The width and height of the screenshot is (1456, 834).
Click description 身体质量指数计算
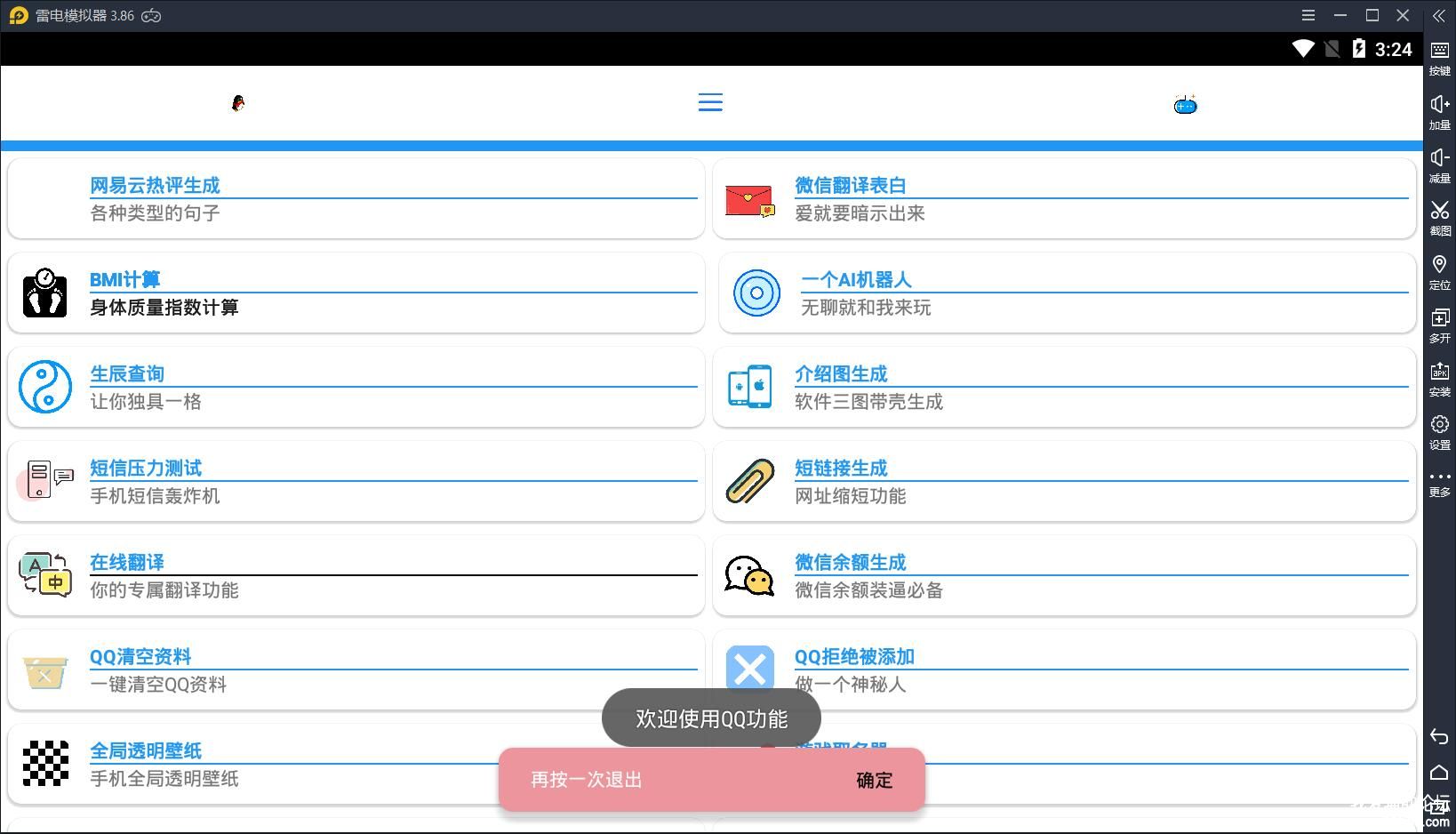tap(164, 308)
